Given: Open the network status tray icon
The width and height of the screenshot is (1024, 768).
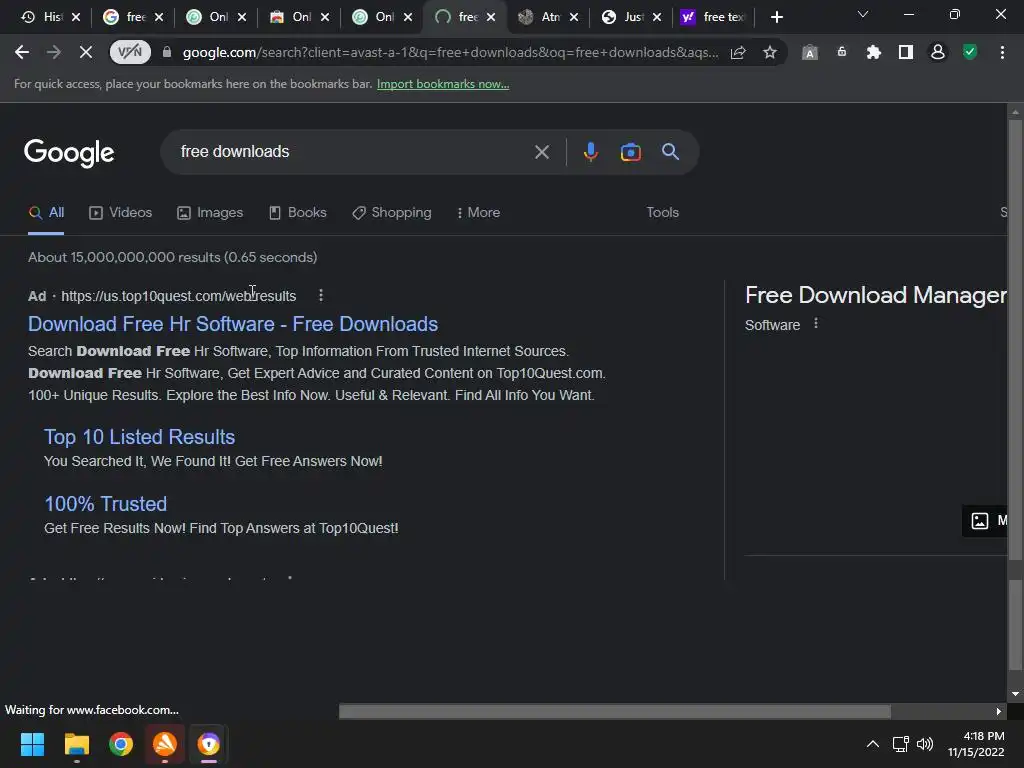Looking at the screenshot, I should [901, 744].
